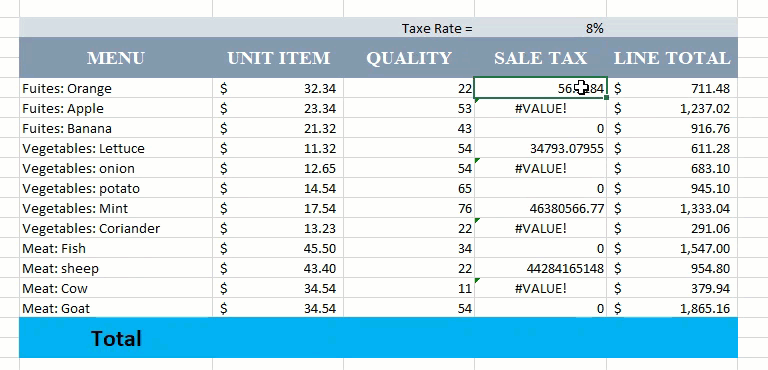Viewport: 768px width, 370px height.
Task: Click the blue Total row label
Action: [116, 338]
